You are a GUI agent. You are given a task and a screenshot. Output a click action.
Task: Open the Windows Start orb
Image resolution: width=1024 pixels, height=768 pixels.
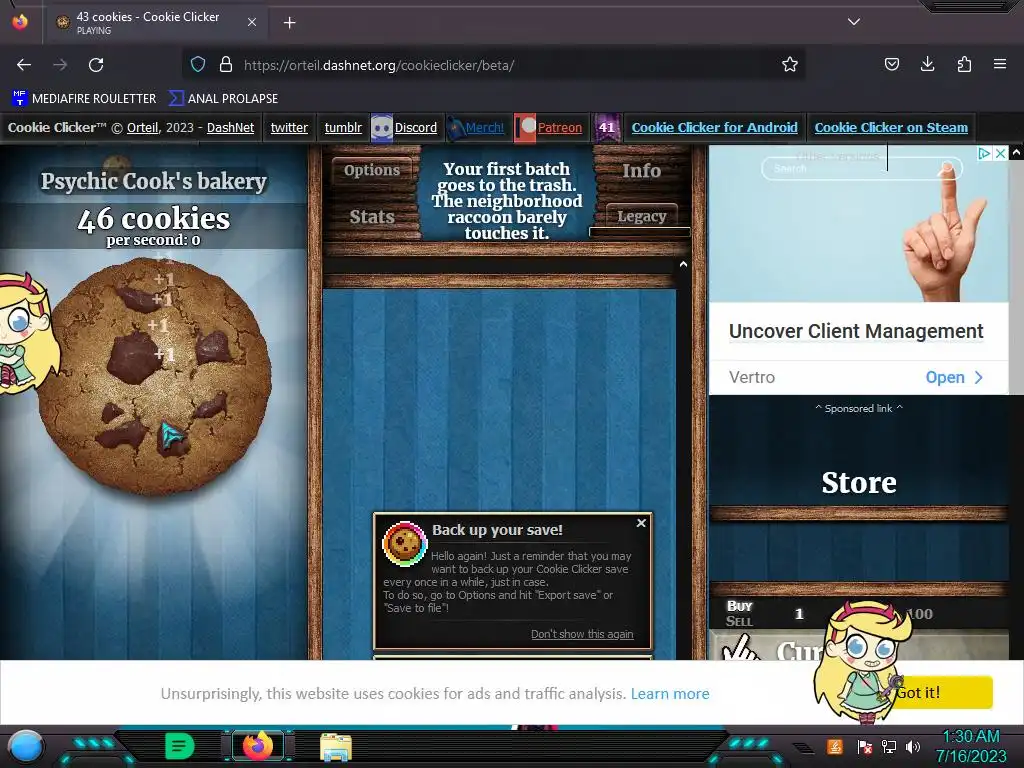pyautogui.click(x=26, y=746)
